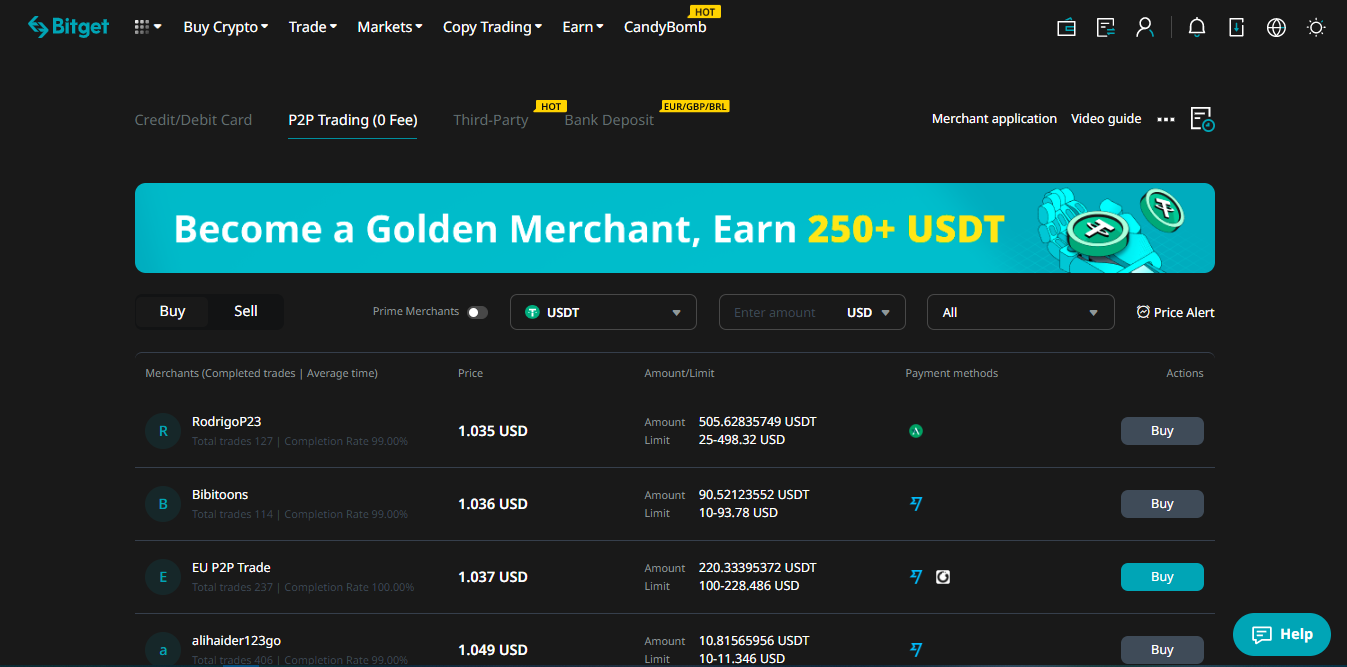
Task: Open the notifications bell
Action: (1197, 27)
